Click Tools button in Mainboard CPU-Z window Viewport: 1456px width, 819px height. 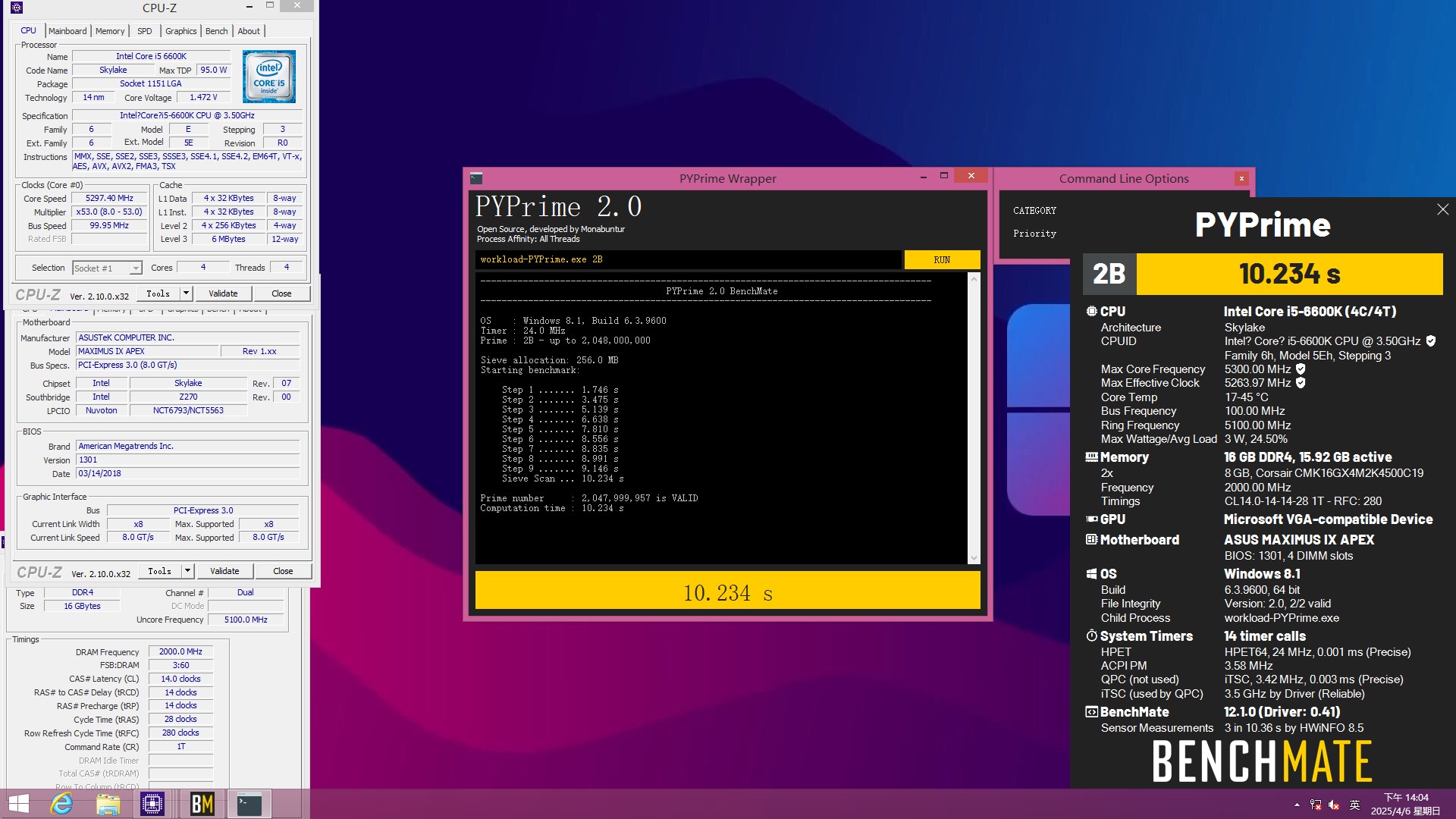coord(160,571)
